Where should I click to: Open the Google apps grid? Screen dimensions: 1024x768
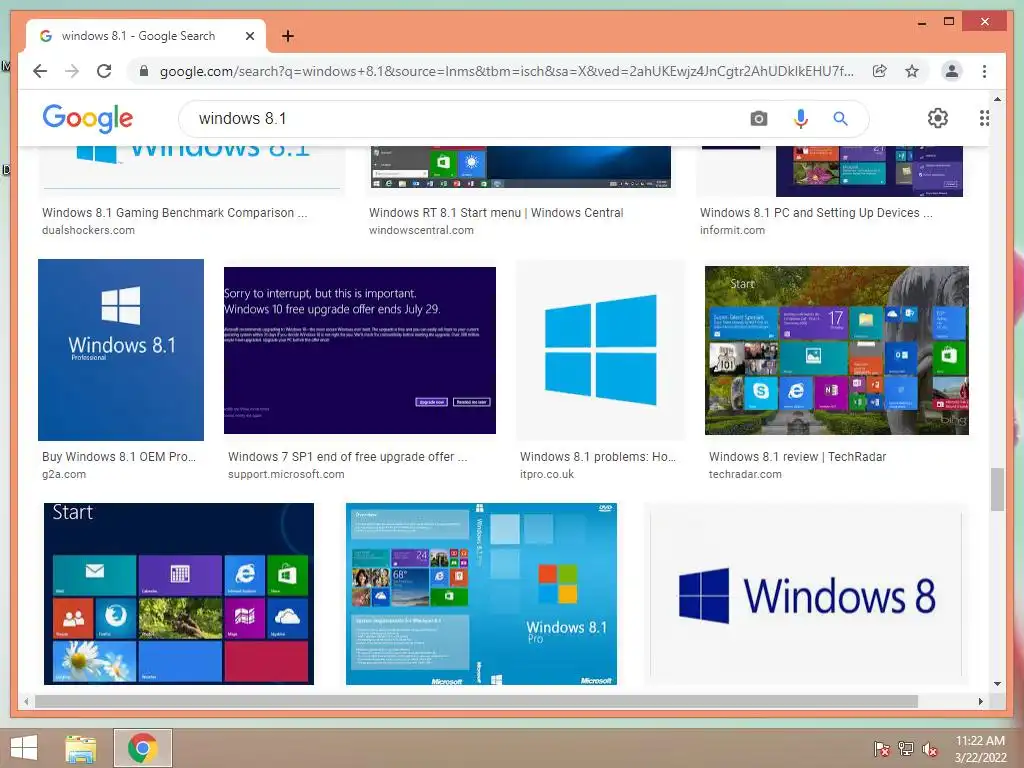click(x=984, y=118)
